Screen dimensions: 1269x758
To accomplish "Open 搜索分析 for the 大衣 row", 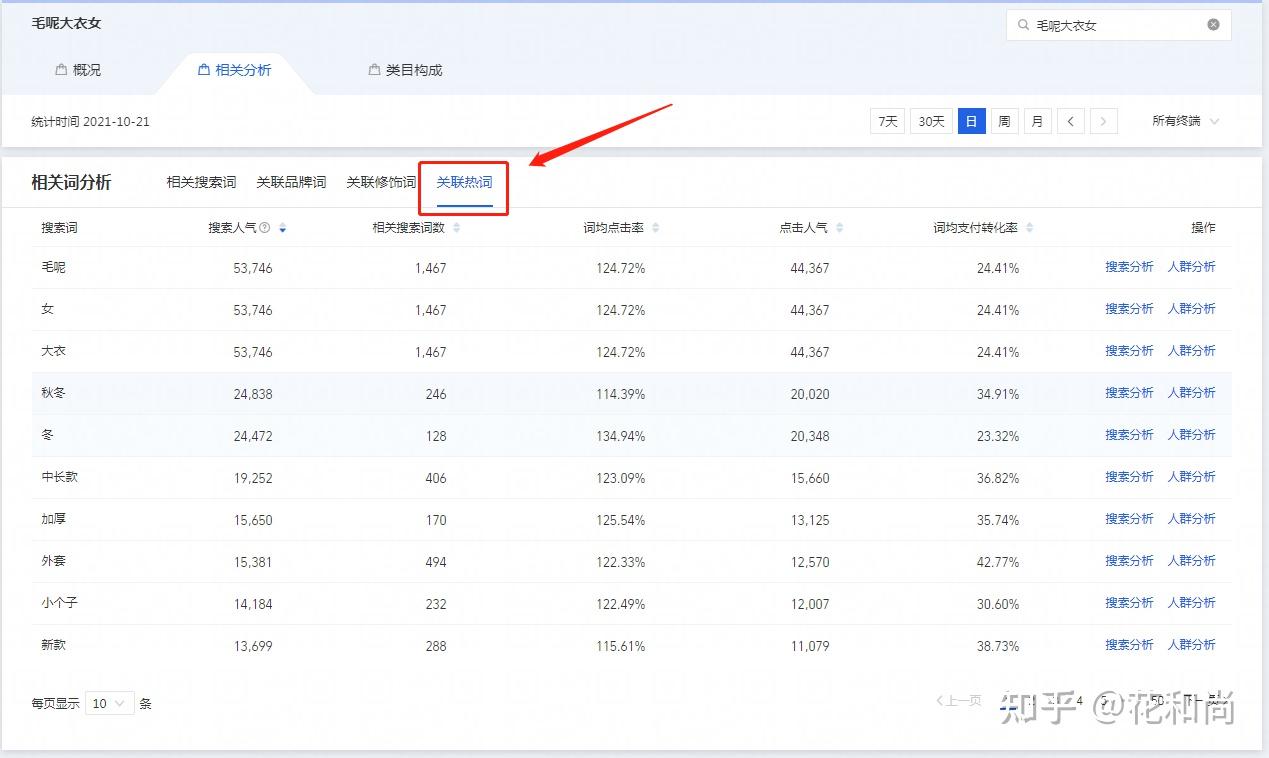I will click(x=1129, y=351).
